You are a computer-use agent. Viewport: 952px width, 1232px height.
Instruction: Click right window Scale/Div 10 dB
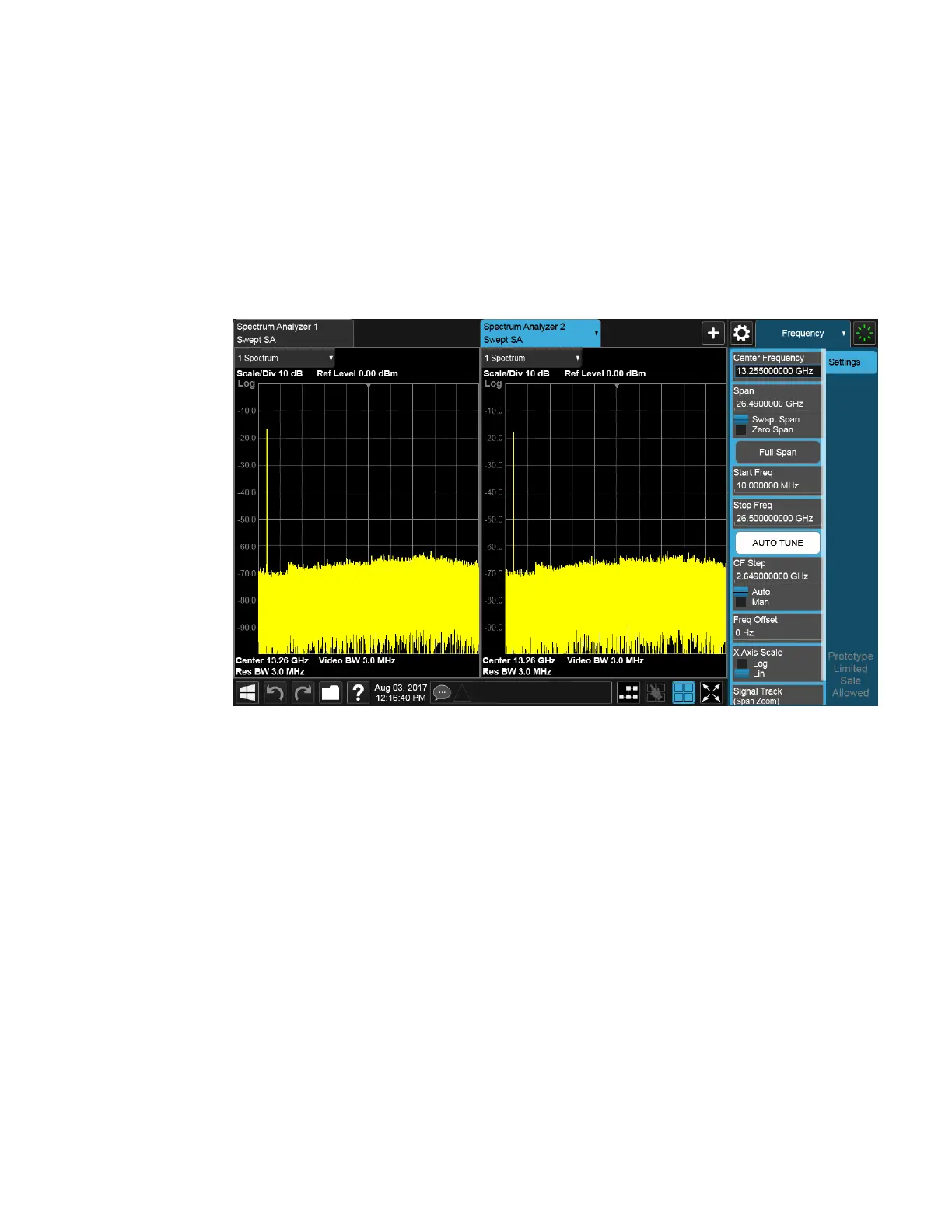[516, 373]
